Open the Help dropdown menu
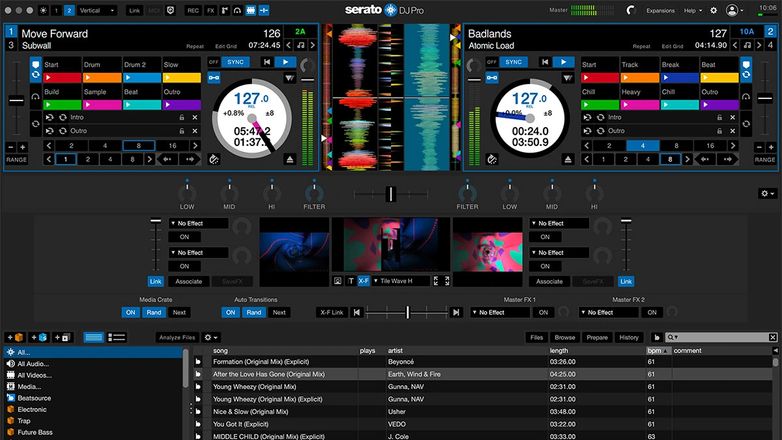Viewport: 782px width, 440px height. coord(693,10)
